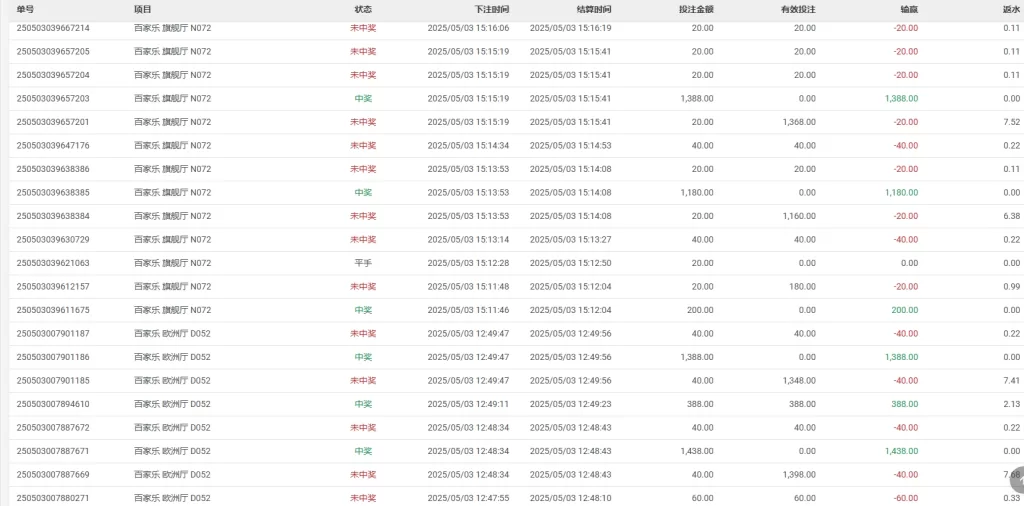
Task: Click the 中奖 status for order 250503039638385
Action: 363,193
